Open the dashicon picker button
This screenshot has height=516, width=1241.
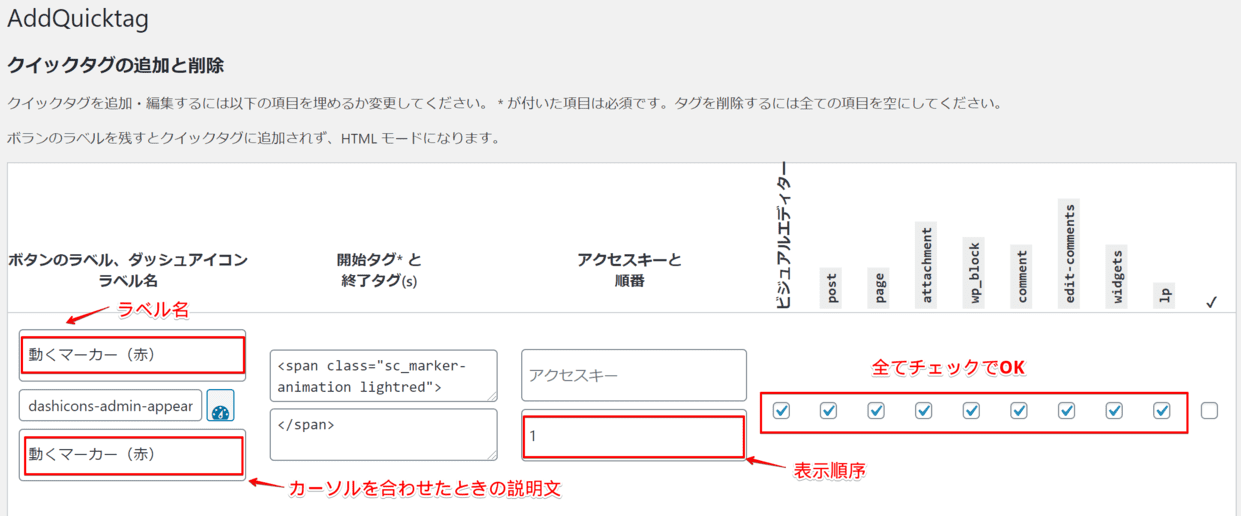pyautogui.click(x=220, y=406)
